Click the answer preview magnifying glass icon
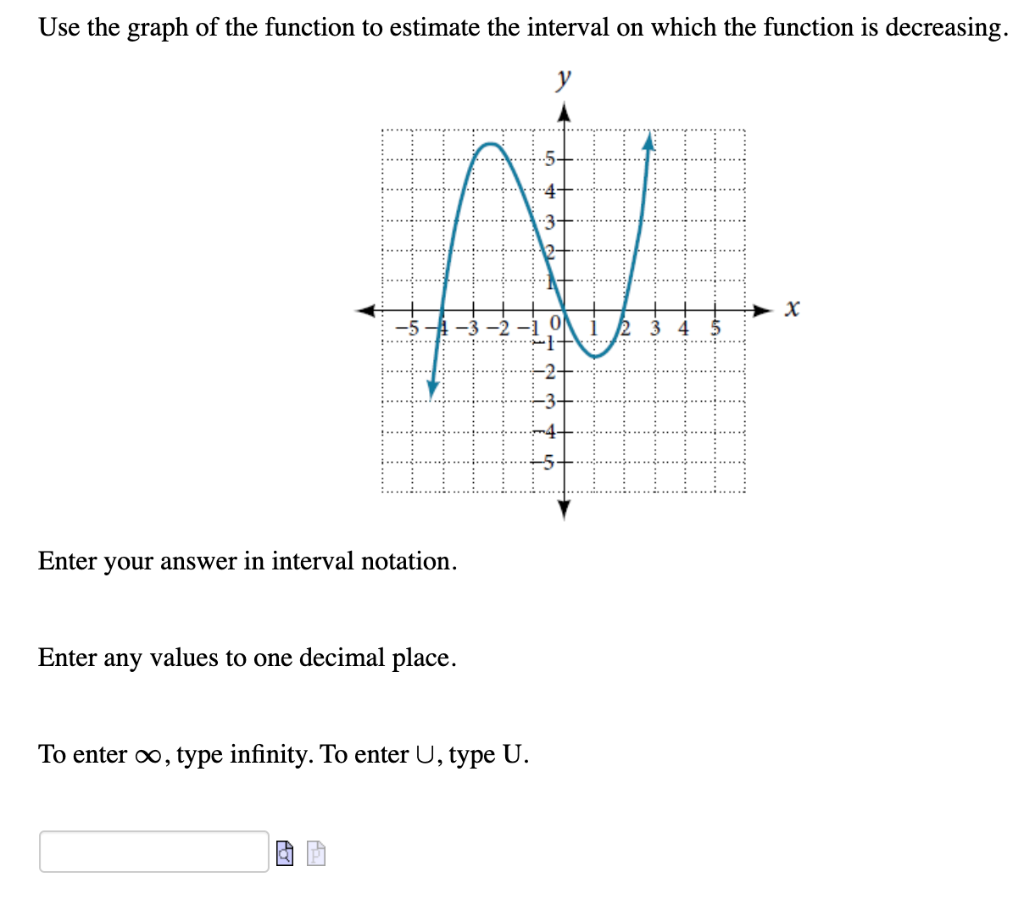The image size is (1024, 905). (x=283, y=852)
